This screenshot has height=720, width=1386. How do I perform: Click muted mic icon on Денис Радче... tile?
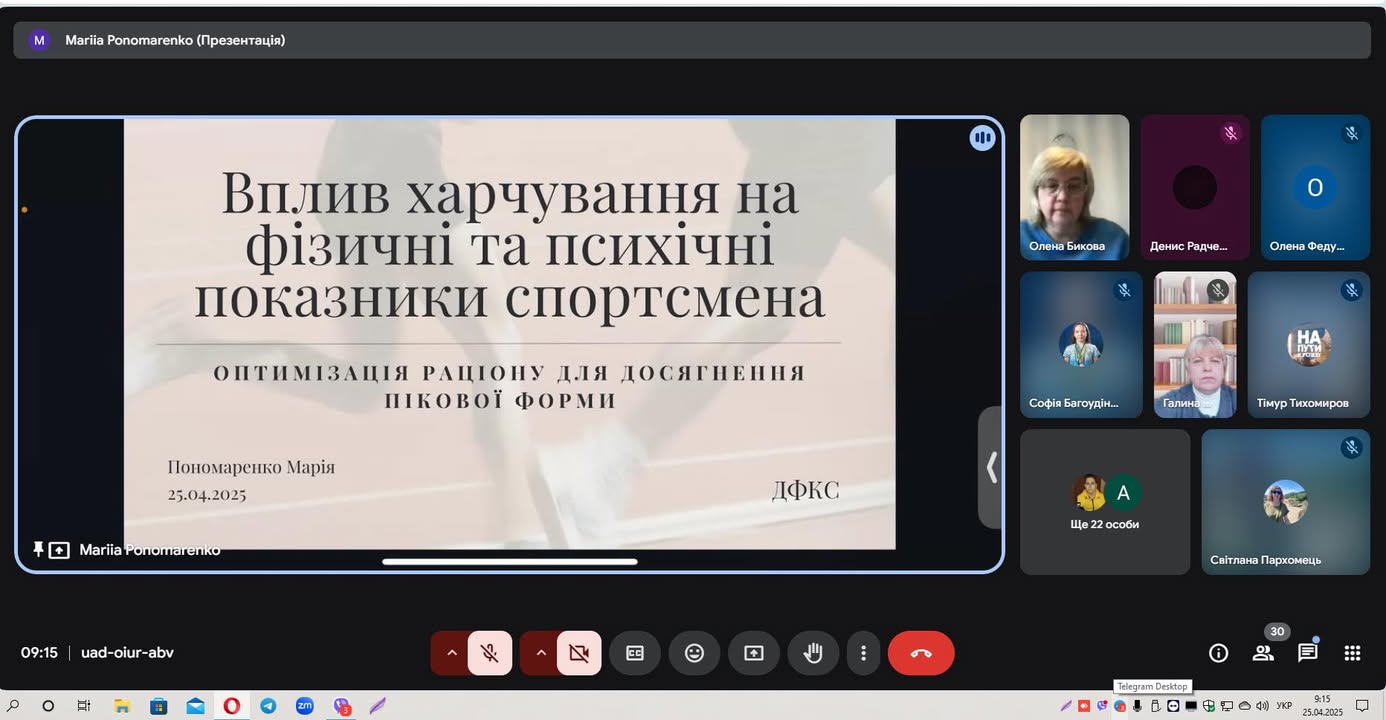(x=1231, y=133)
